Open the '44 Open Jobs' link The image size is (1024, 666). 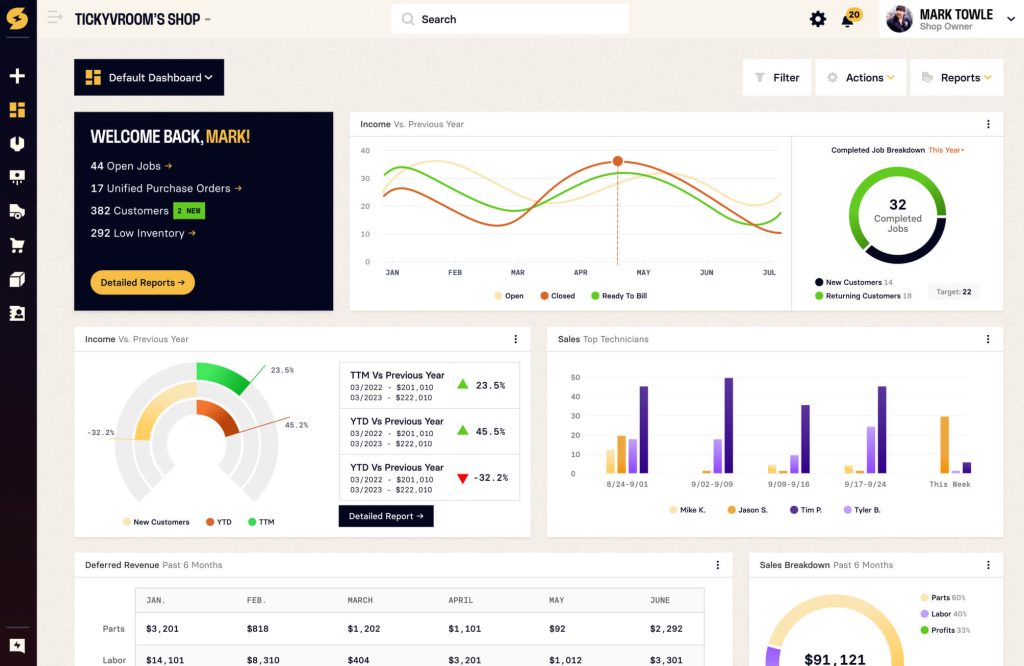click(129, 165)
